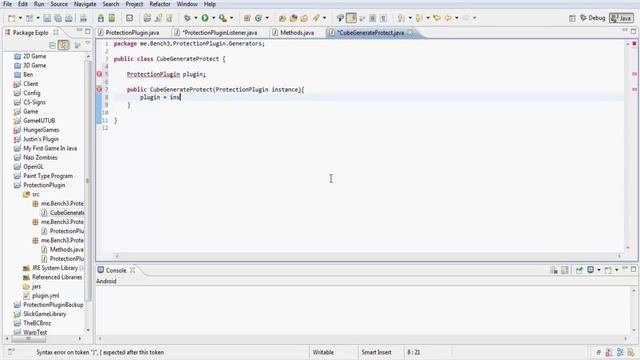Switch to Java perspective
This screenshot has height=360, width=640.
(621, 18)
